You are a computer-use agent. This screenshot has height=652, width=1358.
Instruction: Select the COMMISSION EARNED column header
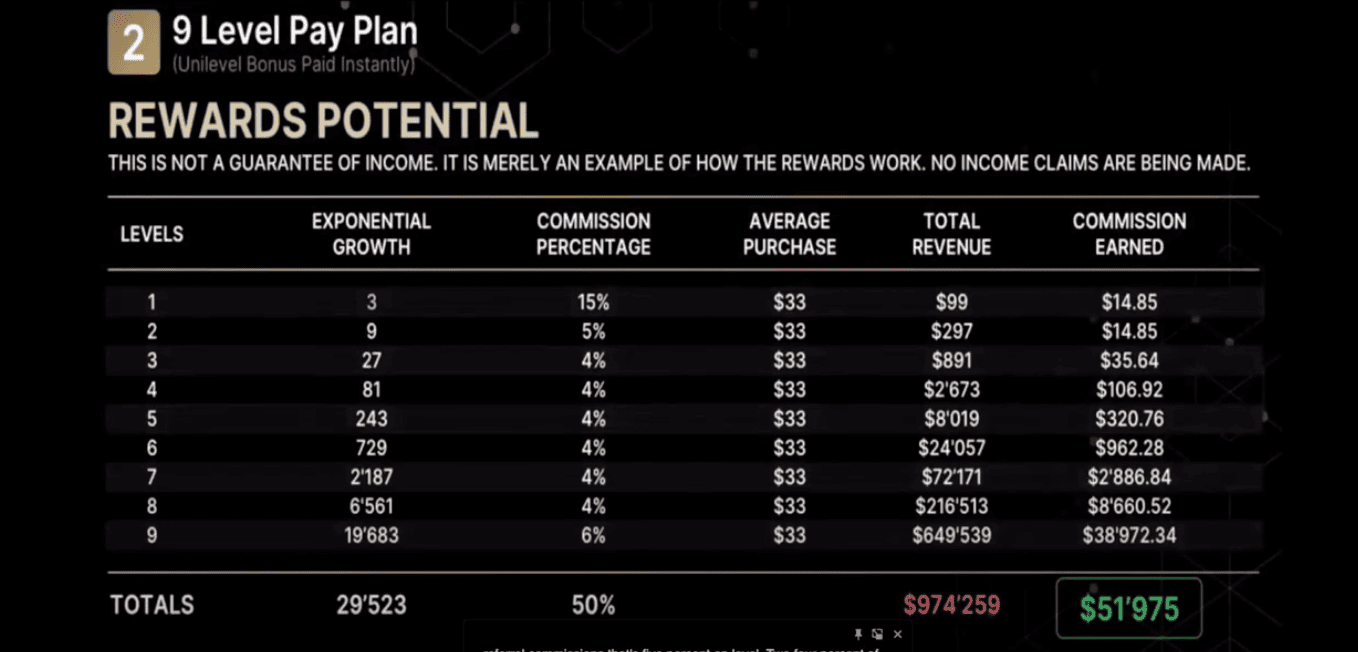pos(1129,234)
